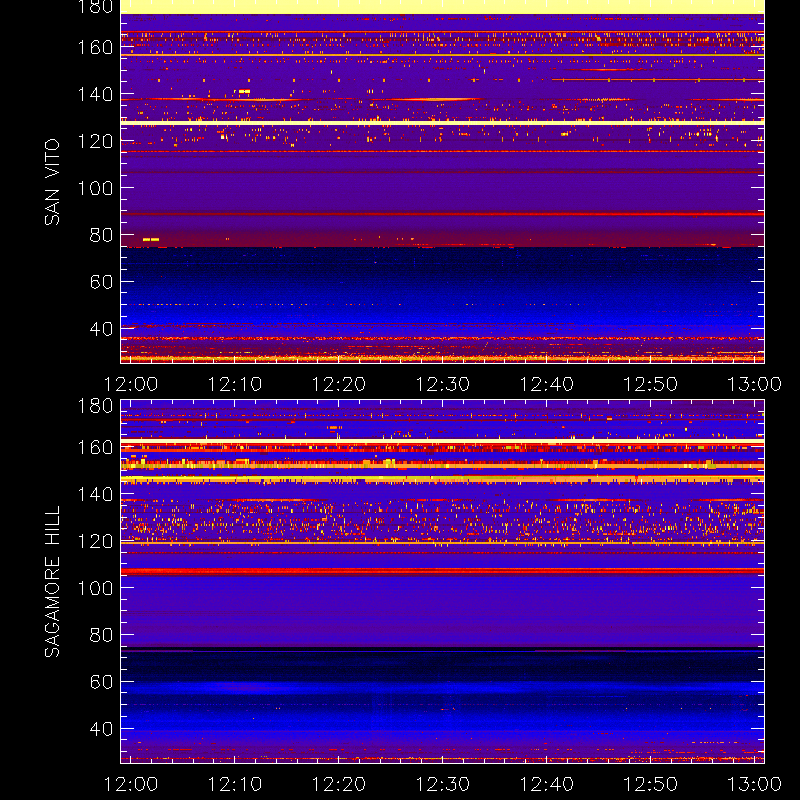Viewport: 800px width, 800px height.
Task: Pick the 12:00 time label of San Vito plot
Action: 131,384
